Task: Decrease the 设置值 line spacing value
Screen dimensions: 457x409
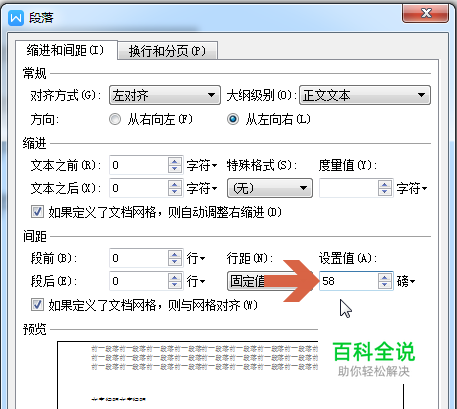Action: pos(385,285)
